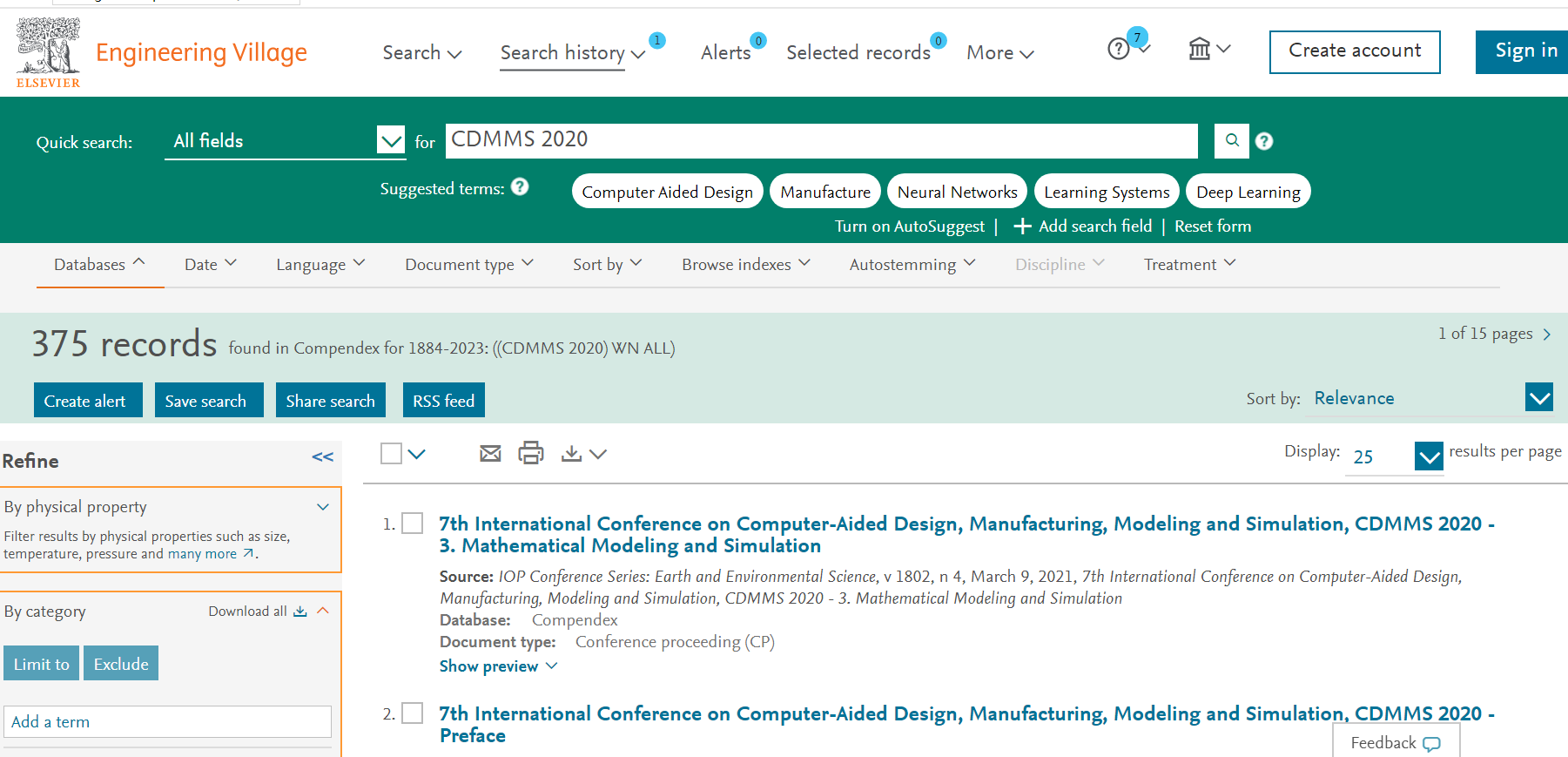Open Selected records

coord(858,52)
